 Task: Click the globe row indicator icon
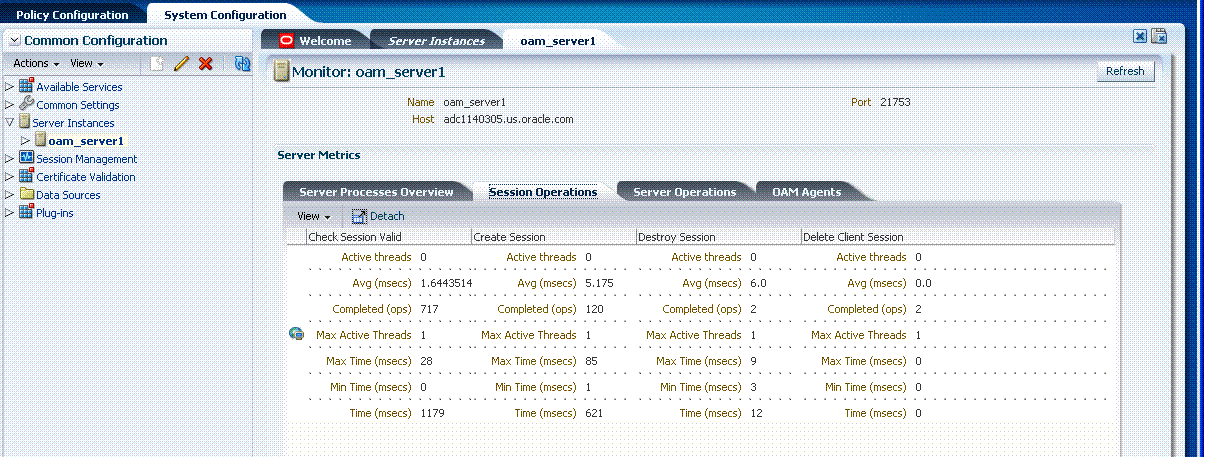click(295, 334)
